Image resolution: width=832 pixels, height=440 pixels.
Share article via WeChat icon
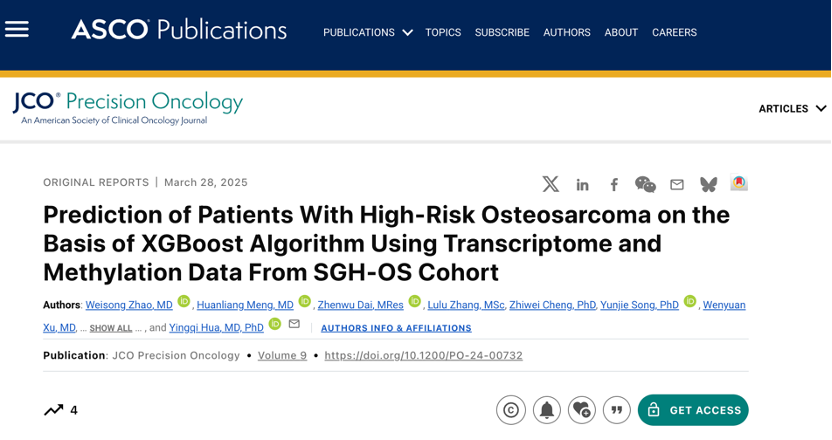click(x=645, y=184)
